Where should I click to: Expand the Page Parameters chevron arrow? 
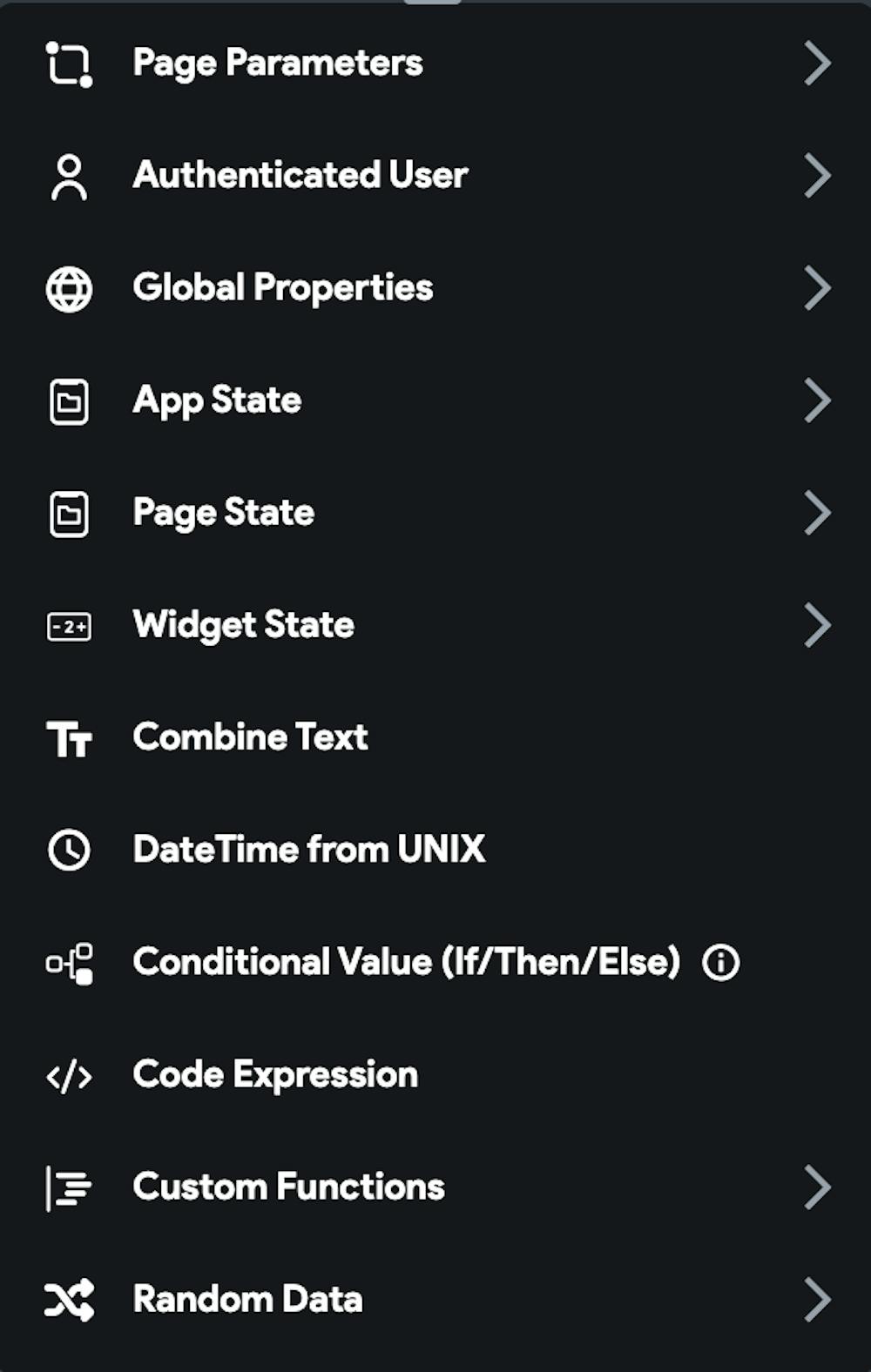tap(817, 64)
